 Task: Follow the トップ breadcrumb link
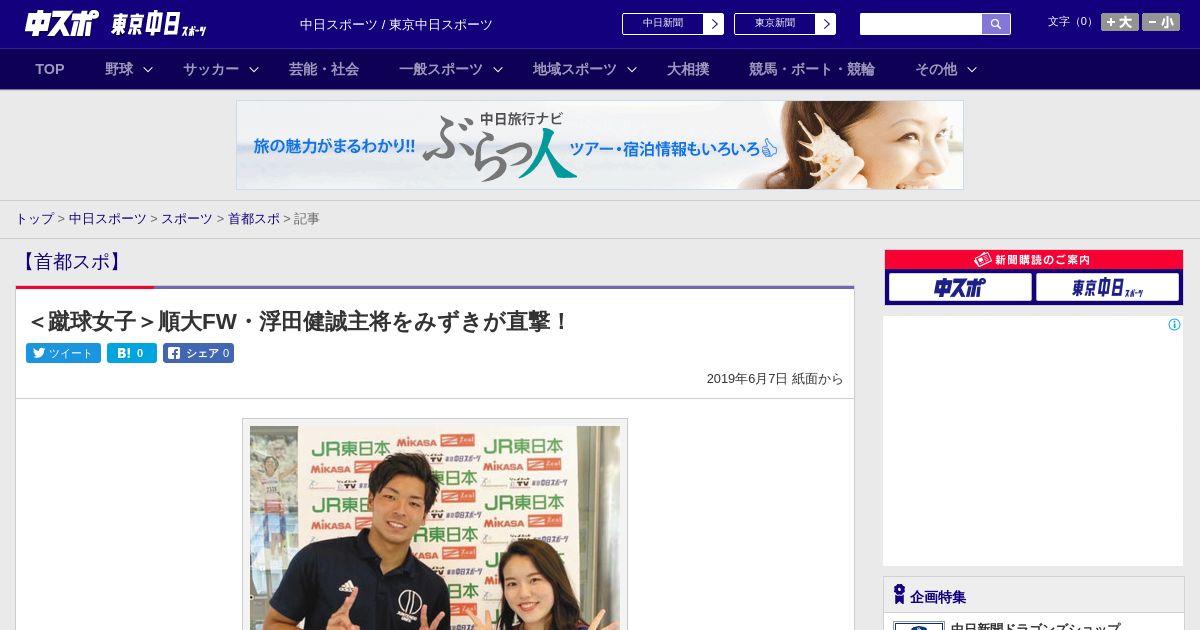(x=34, y=218)
